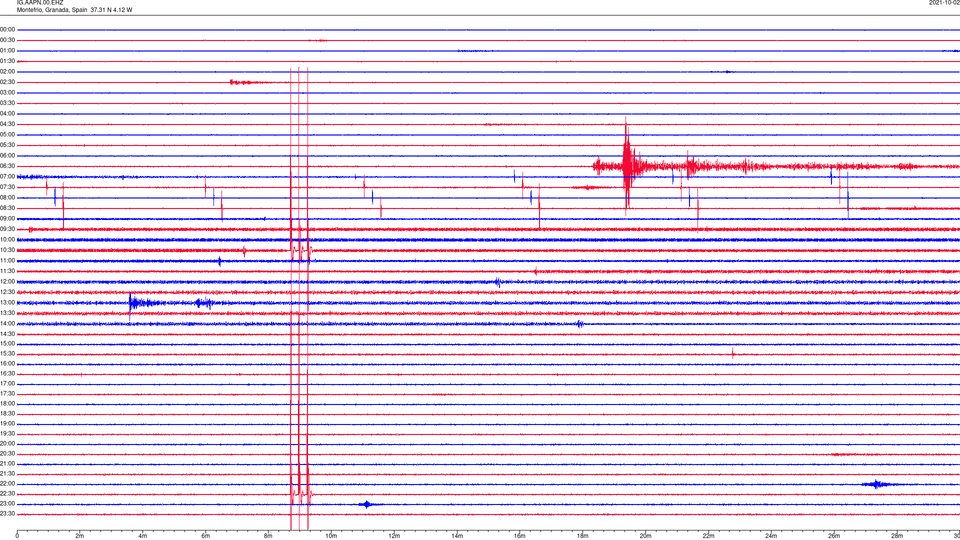Image resolution: width=960 pixels, height=540 pixels.
Task: Select the 06:30 trace time label
Action: pyautogui.click(x=8, y=166)
